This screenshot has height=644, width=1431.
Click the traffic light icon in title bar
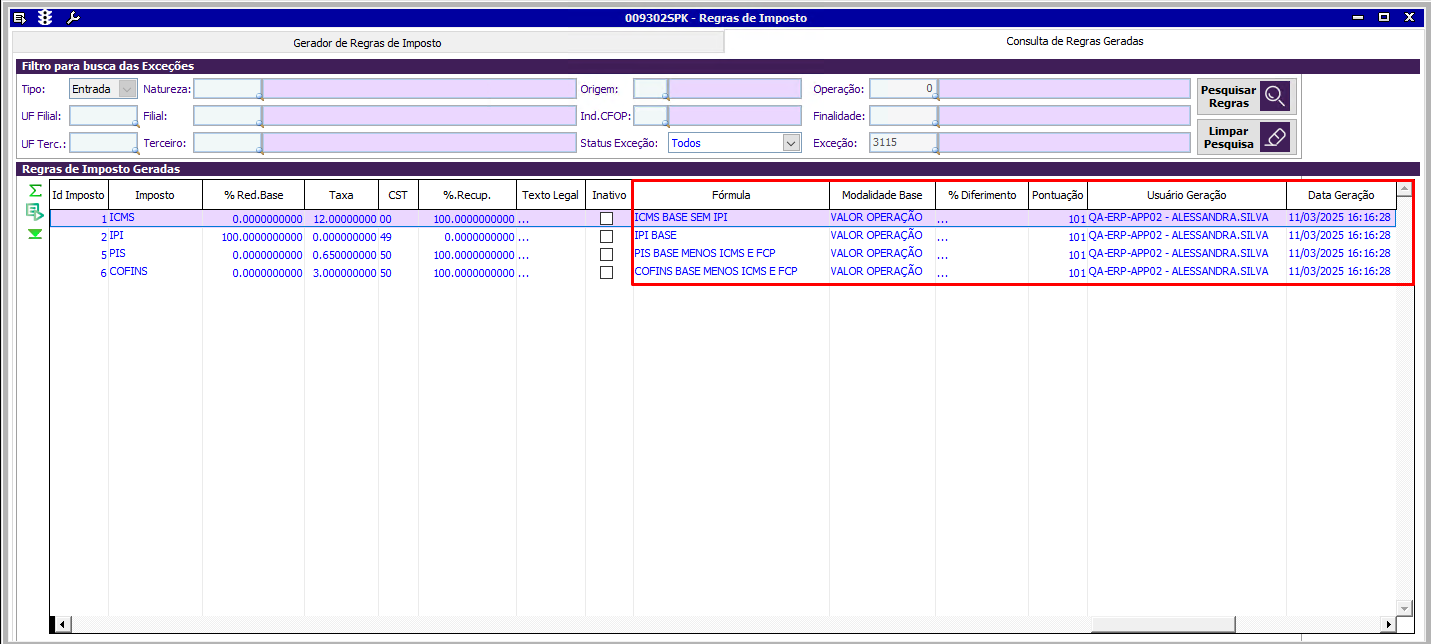45,18
